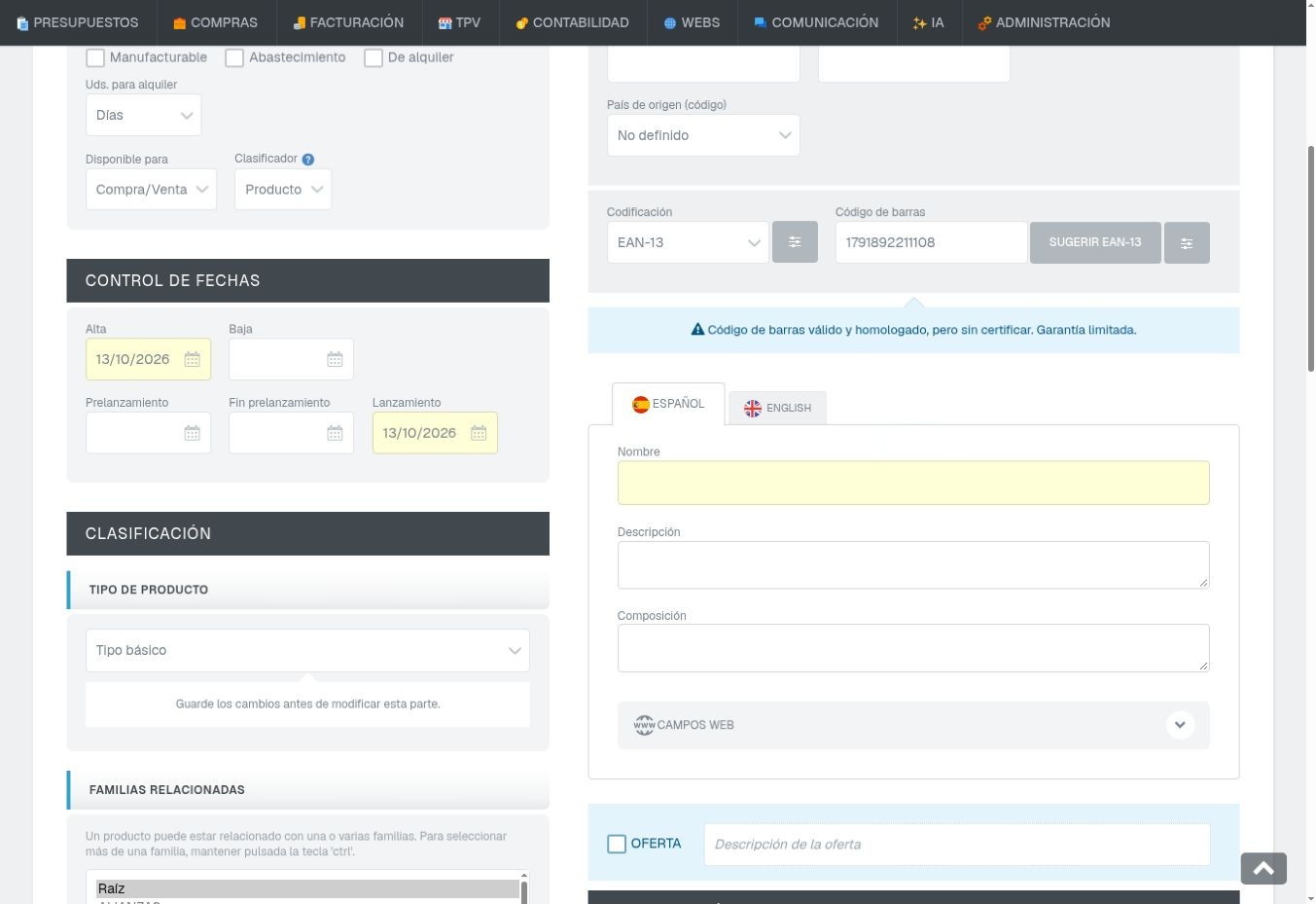
Task: Open the Tipo básico dropdown
Action: (307, 650)
